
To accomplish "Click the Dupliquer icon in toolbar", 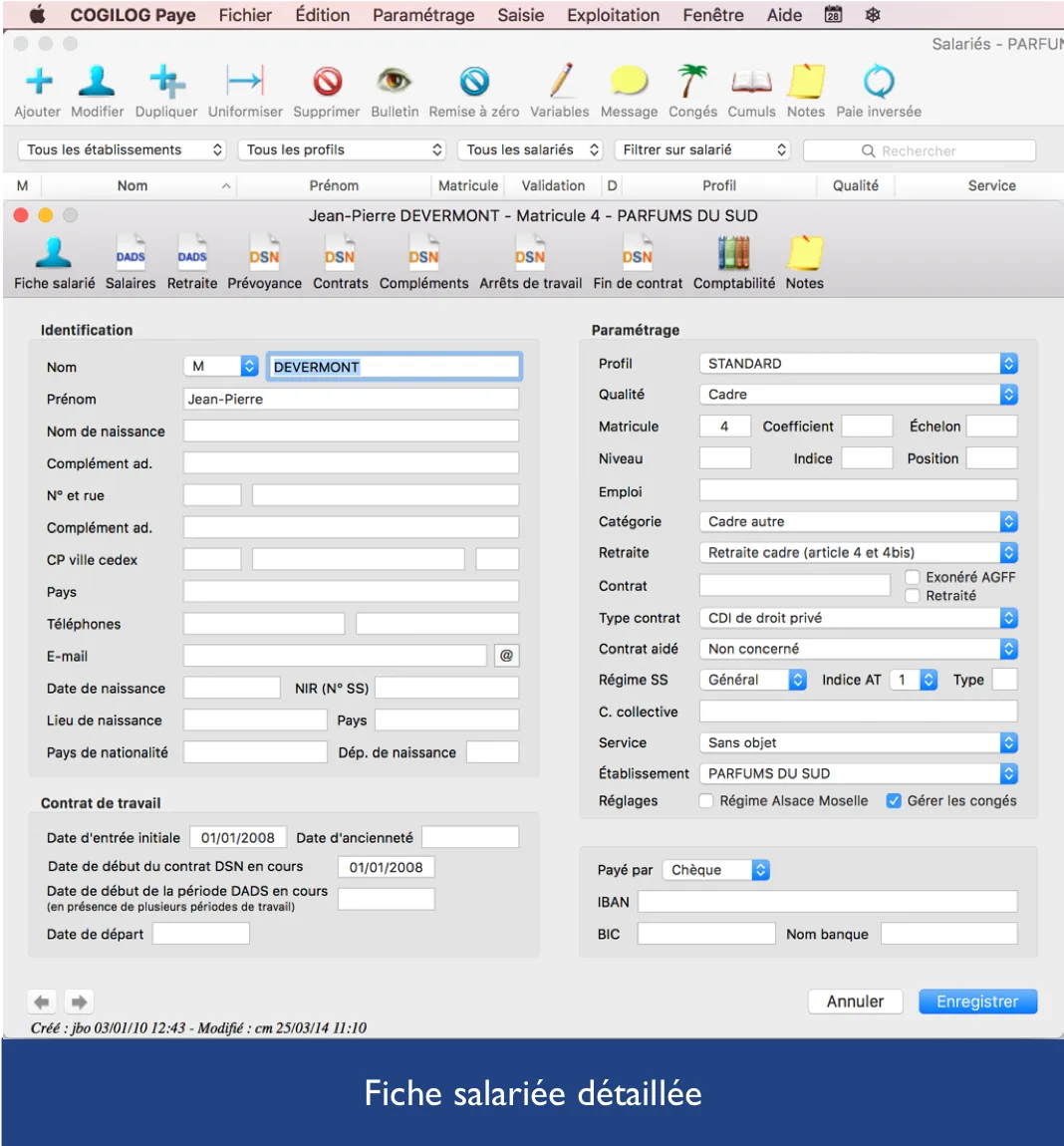I will coord(166,81).
